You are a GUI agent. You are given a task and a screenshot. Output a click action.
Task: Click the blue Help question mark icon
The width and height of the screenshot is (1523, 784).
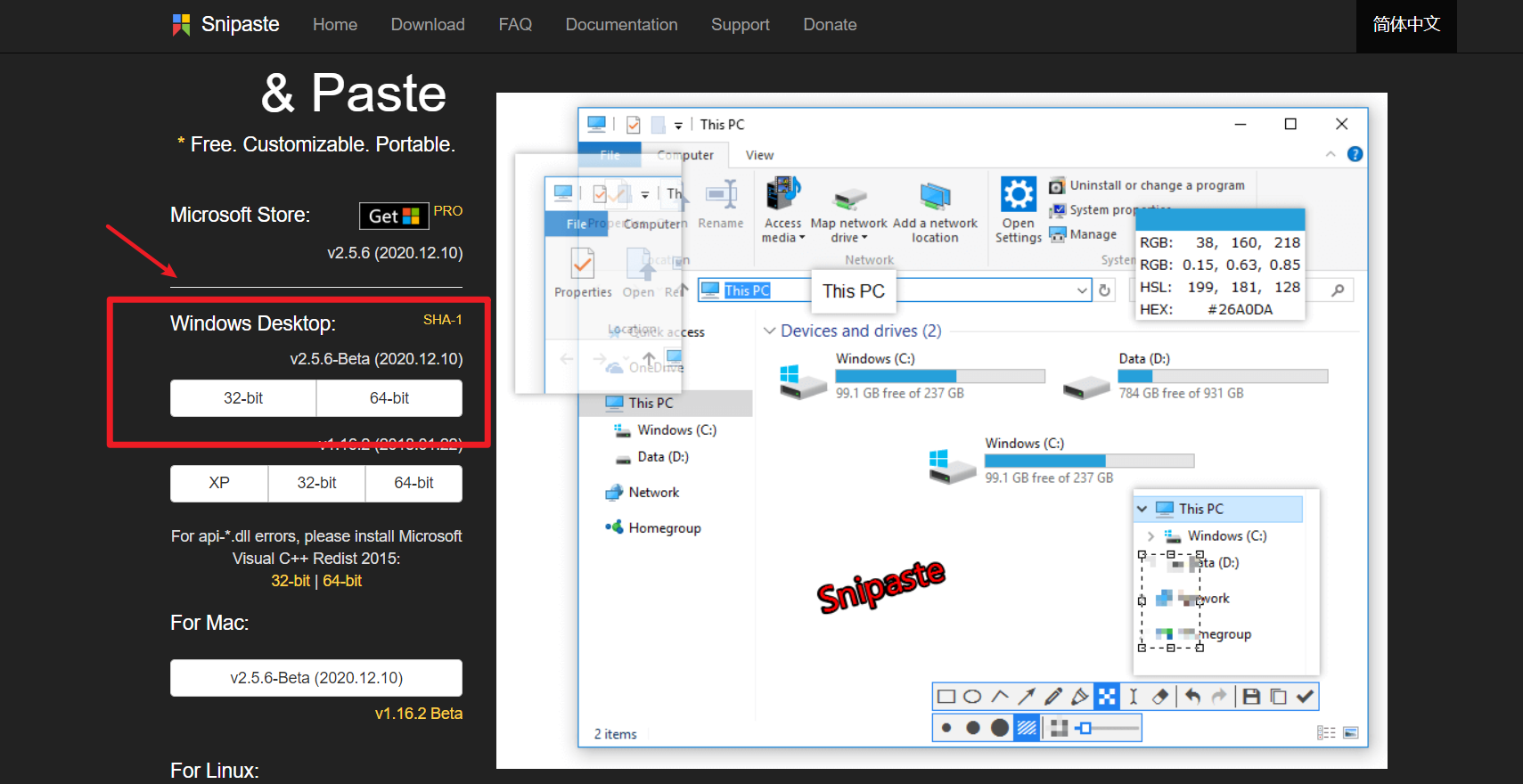coord(1355,154)
